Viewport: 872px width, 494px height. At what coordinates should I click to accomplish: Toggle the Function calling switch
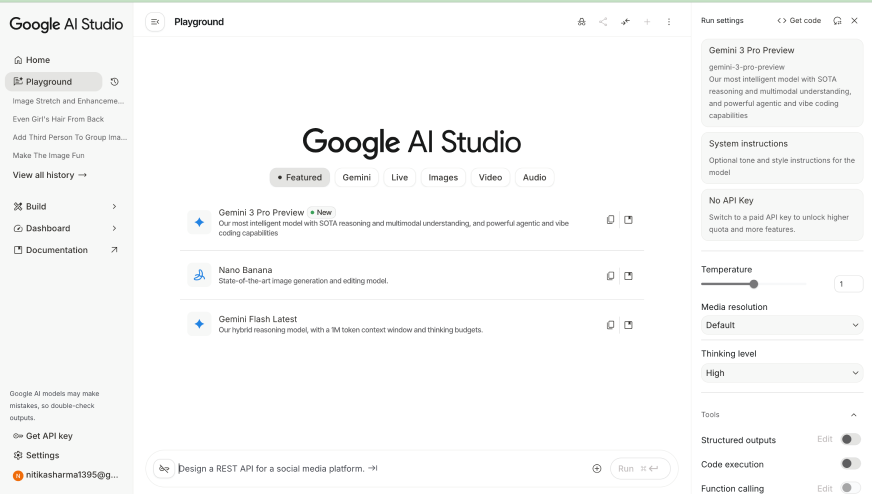850,488
